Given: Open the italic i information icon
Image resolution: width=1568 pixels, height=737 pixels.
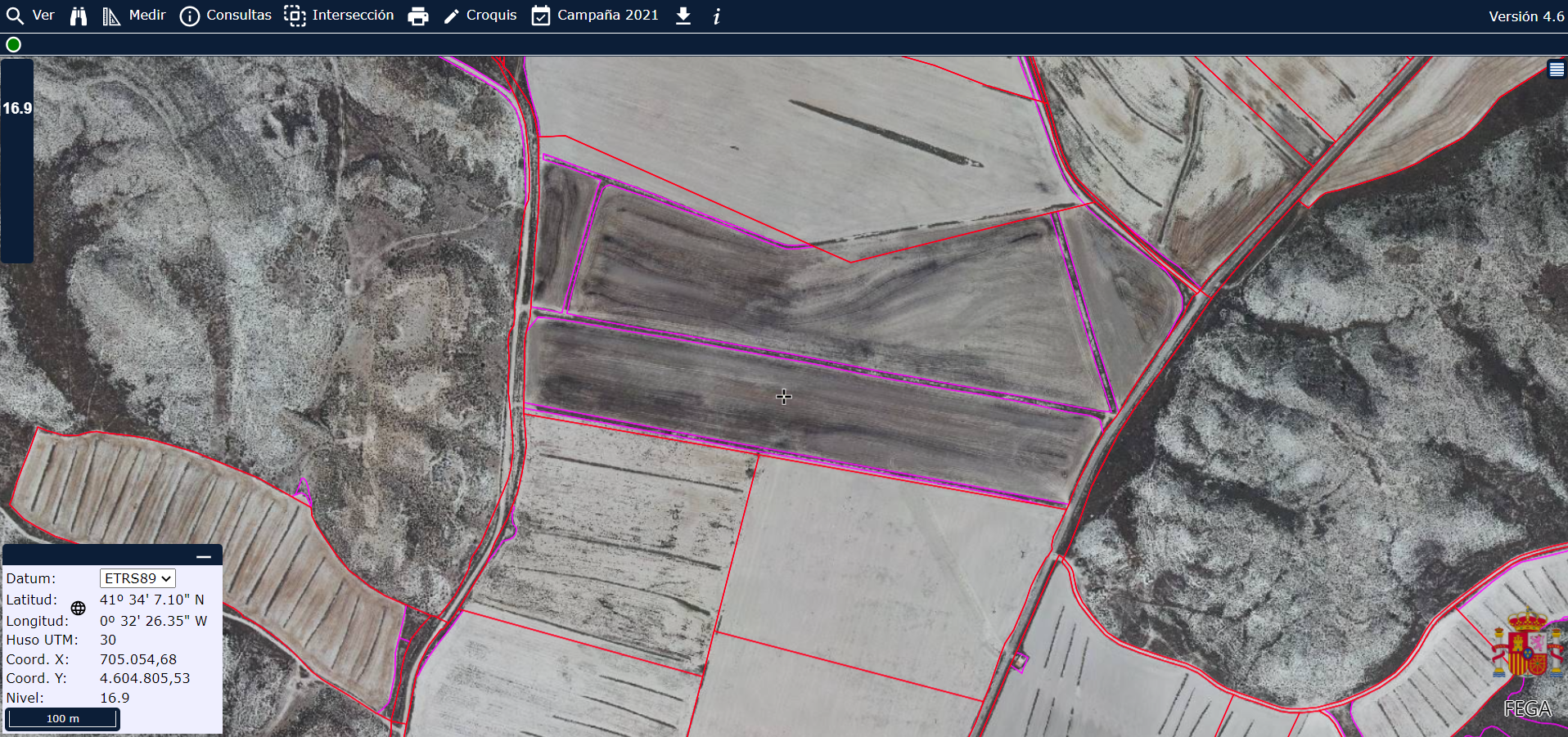Looking at the screenshot, I should 717,16.
